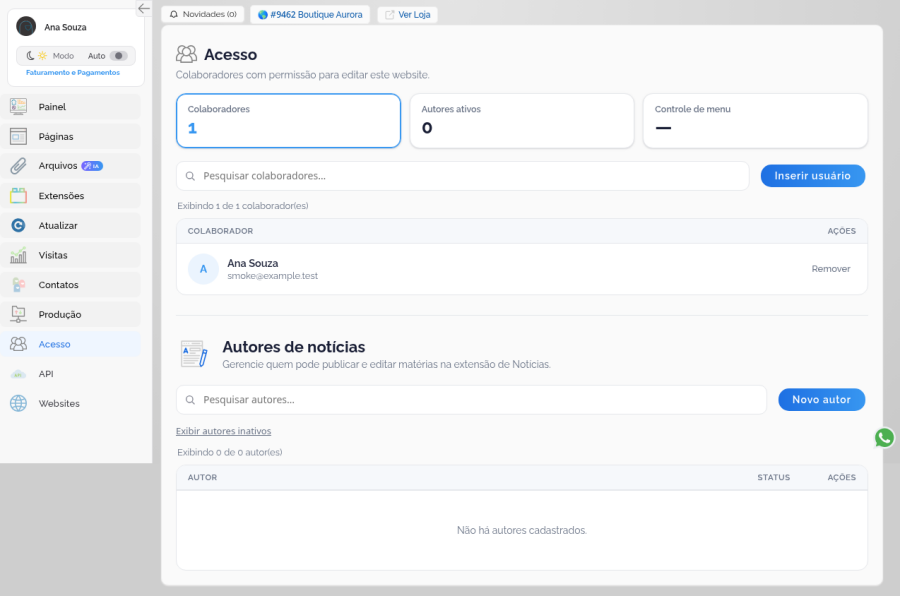Open the Extensões menu label
The width and height of the screenshot is (900, 596).
pos(61,196)
